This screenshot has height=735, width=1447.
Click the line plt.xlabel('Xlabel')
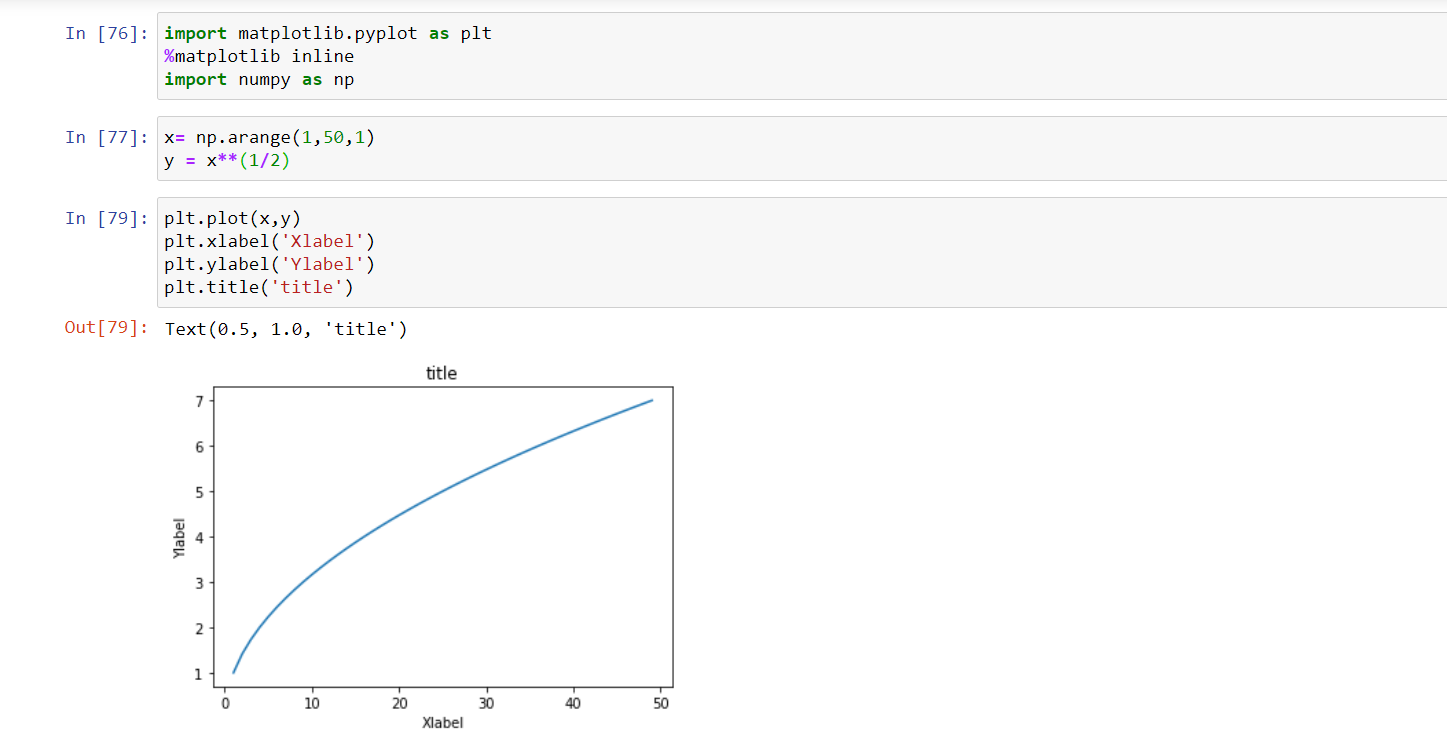click(270, 242)
